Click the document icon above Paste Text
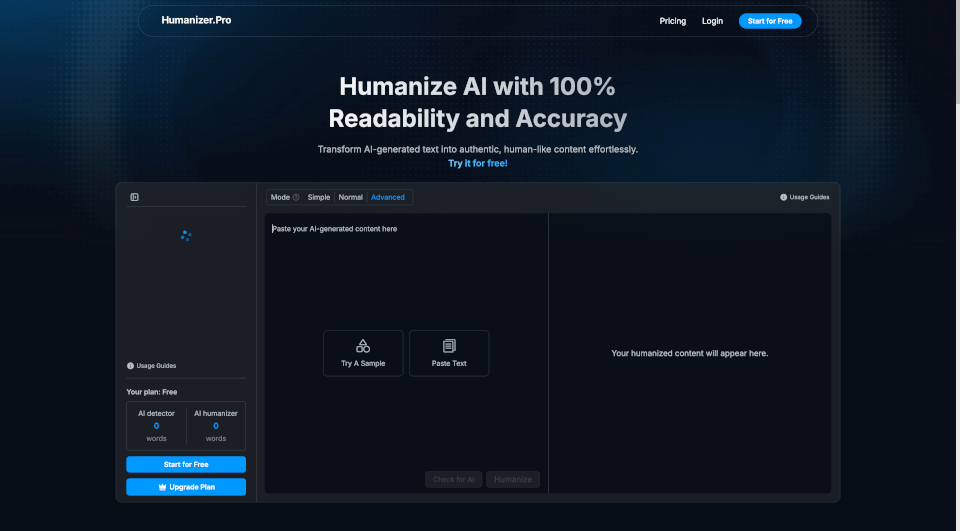This screenshot has height=531, width=960. click(x=449, y=346)
